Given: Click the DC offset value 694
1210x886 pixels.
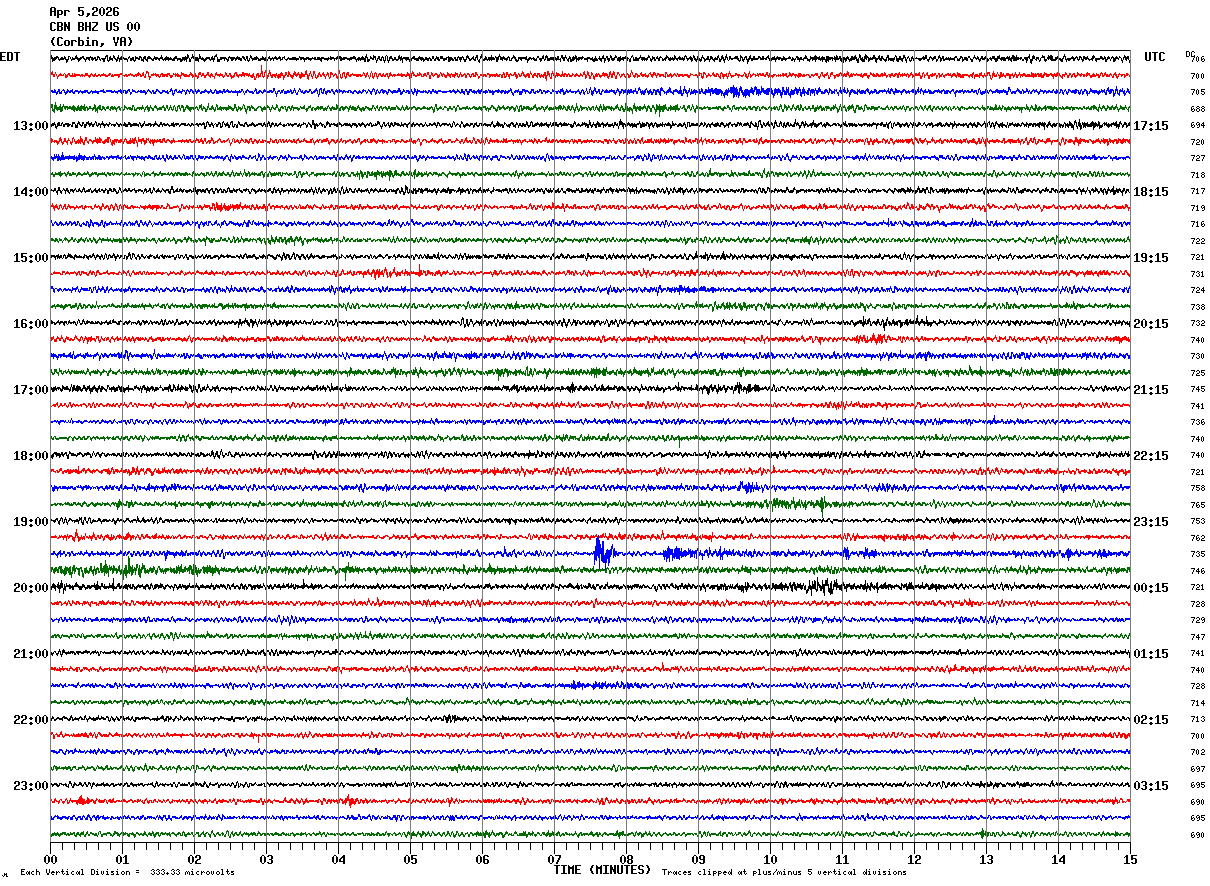Looking at the screenshot, I should pyautogui.click(x=1197, y=126).
